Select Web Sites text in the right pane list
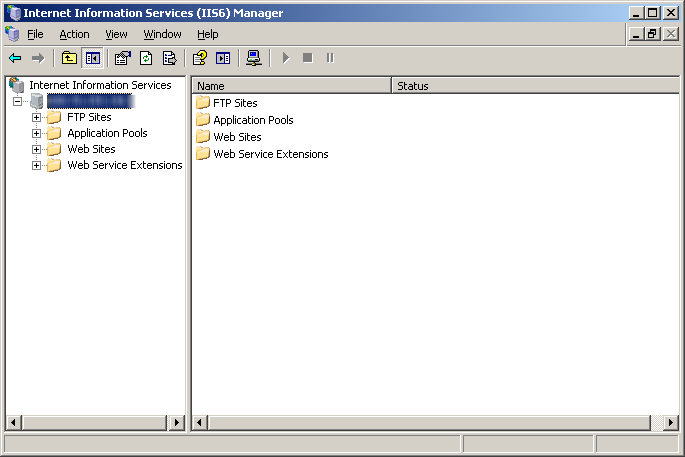The image size is (685, 457). pyautogui.click(x=237, y=137)
